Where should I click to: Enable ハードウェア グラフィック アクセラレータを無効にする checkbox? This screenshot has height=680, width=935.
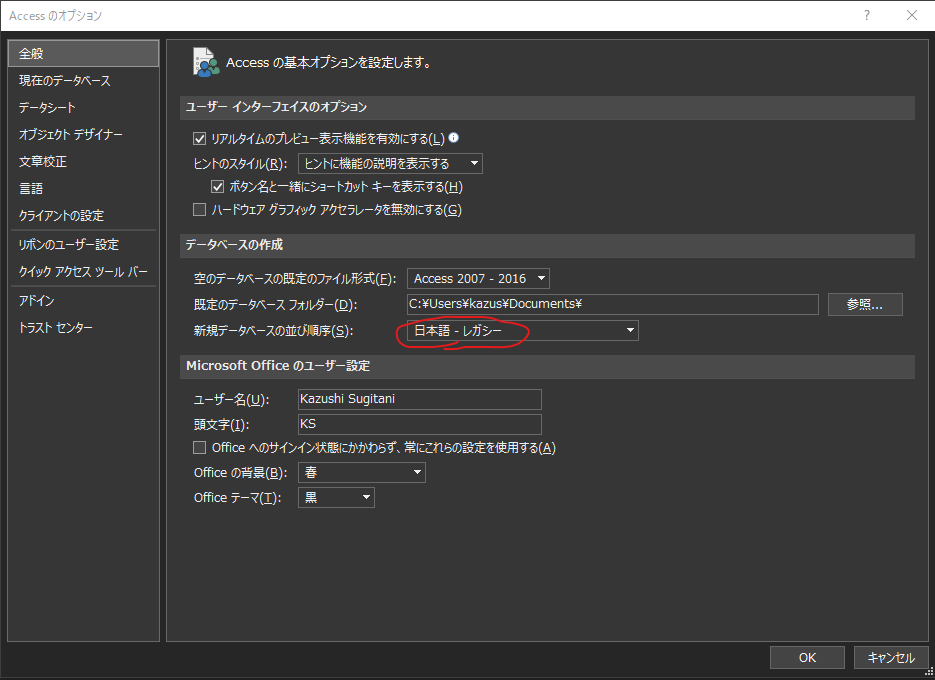click(x=200, y=209)
